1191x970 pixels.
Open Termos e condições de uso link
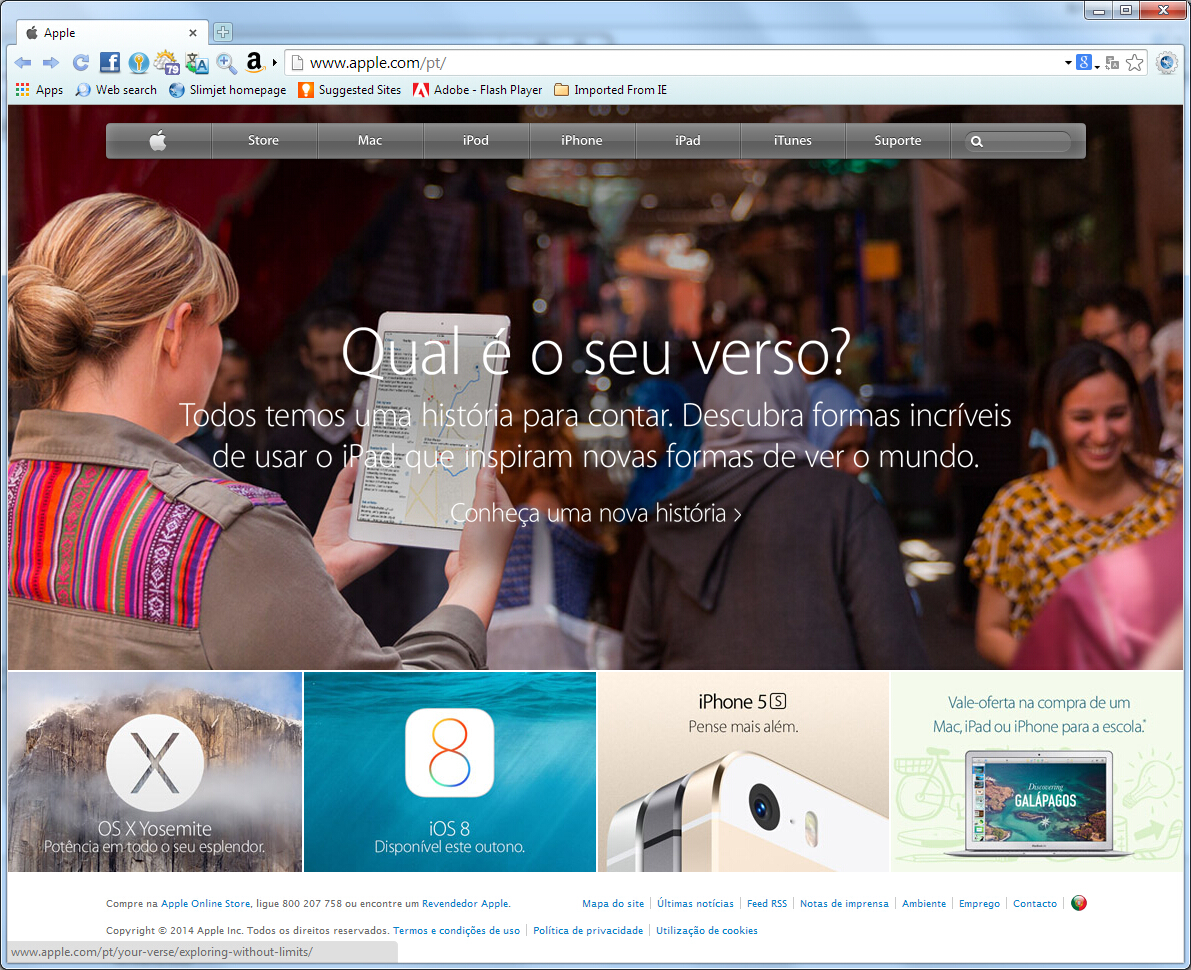coord(456,931)
